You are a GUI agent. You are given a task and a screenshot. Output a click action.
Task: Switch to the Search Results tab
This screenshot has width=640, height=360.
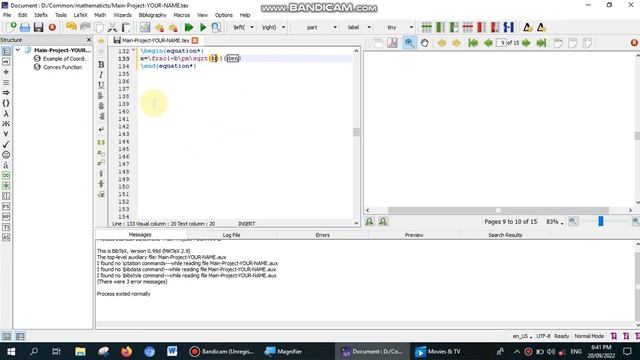505,235
